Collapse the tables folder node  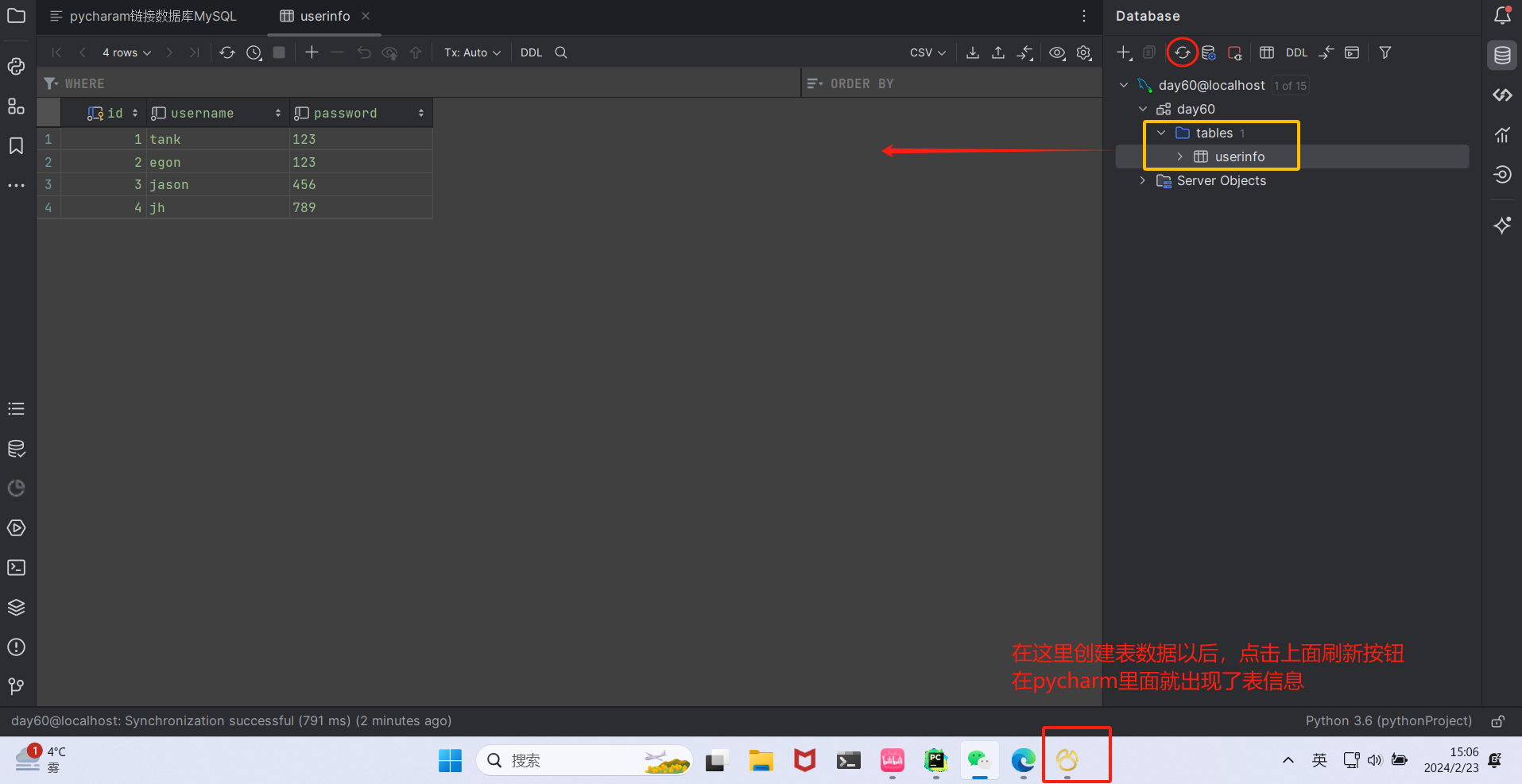[1161, 133]
